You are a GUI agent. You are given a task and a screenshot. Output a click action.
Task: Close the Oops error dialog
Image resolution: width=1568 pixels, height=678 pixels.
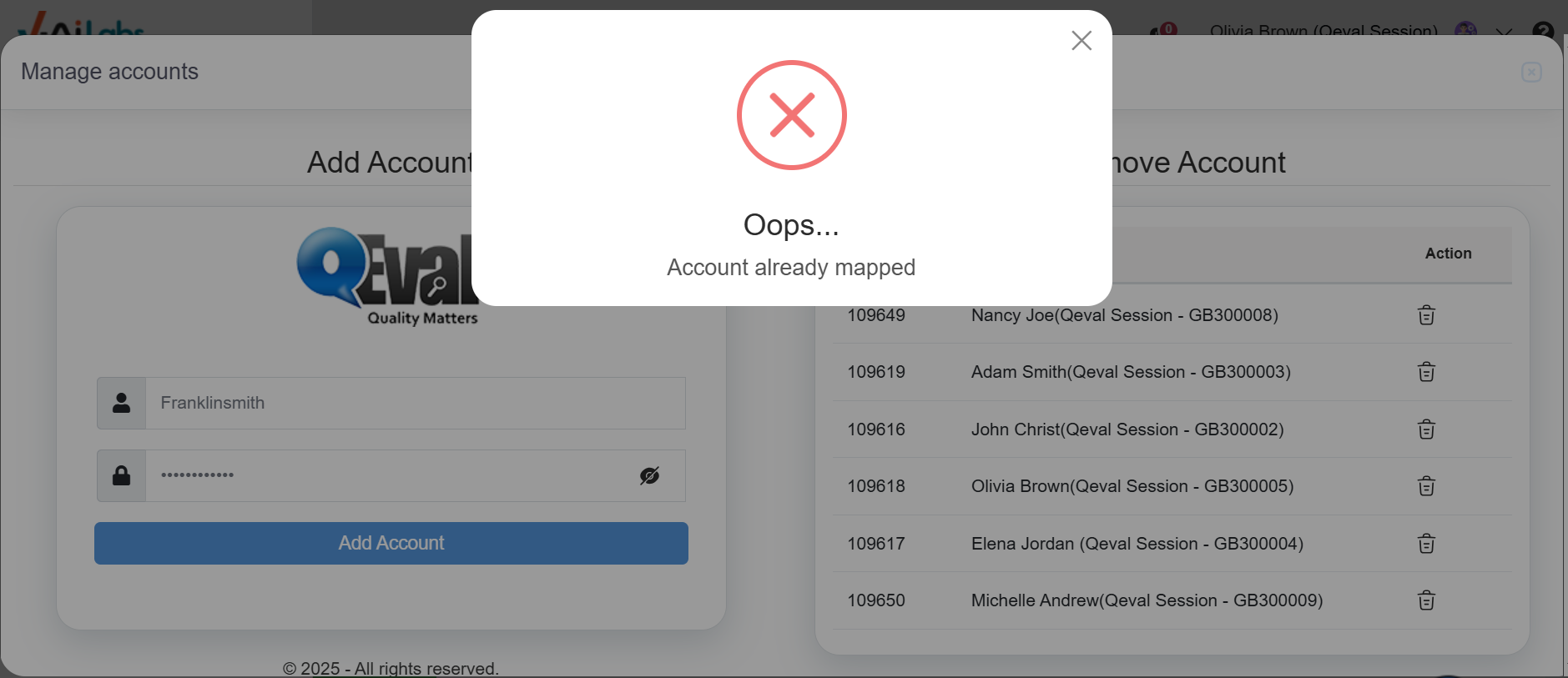1081,40
